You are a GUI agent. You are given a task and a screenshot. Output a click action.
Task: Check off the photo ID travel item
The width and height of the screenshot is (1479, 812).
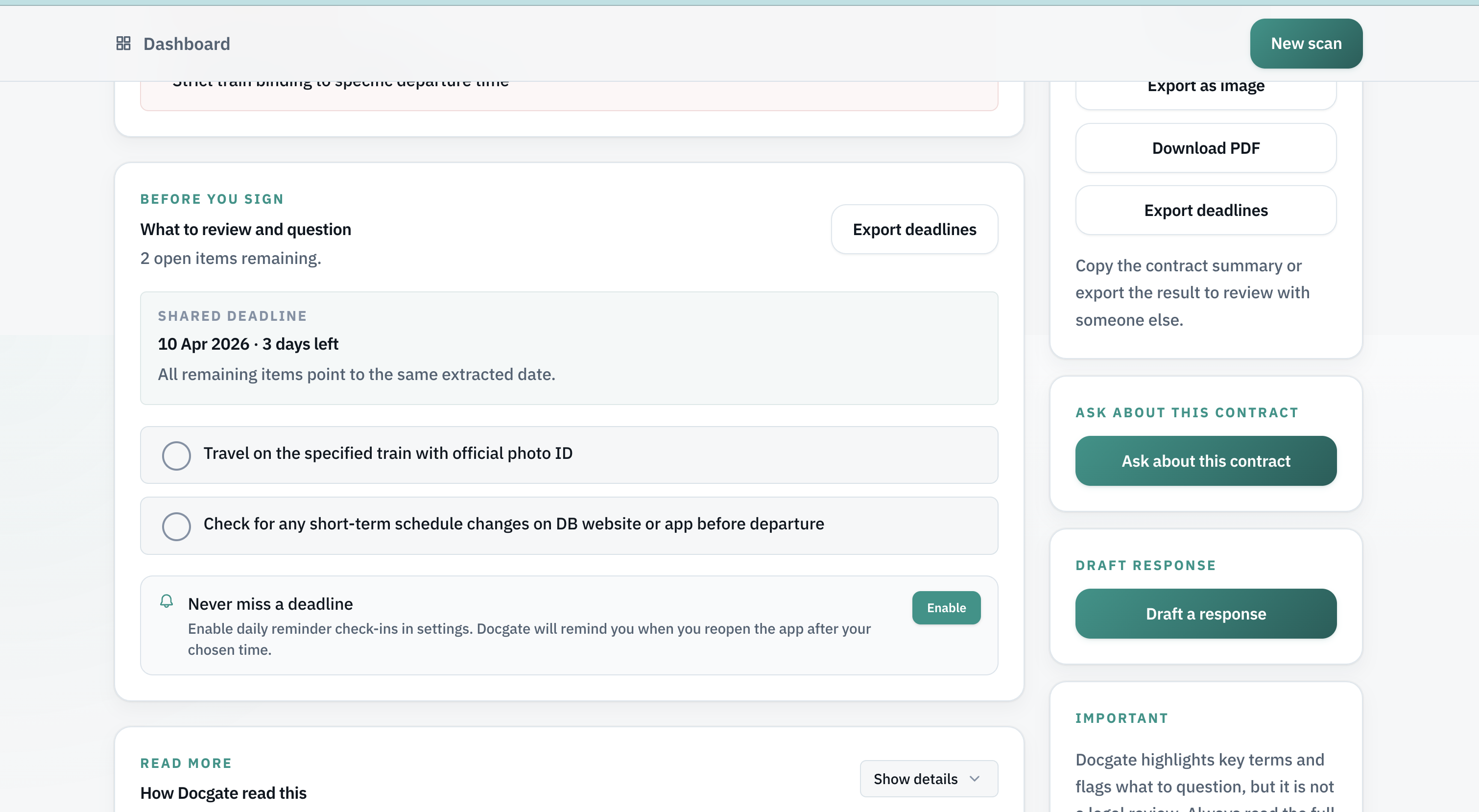coord(176,455)
